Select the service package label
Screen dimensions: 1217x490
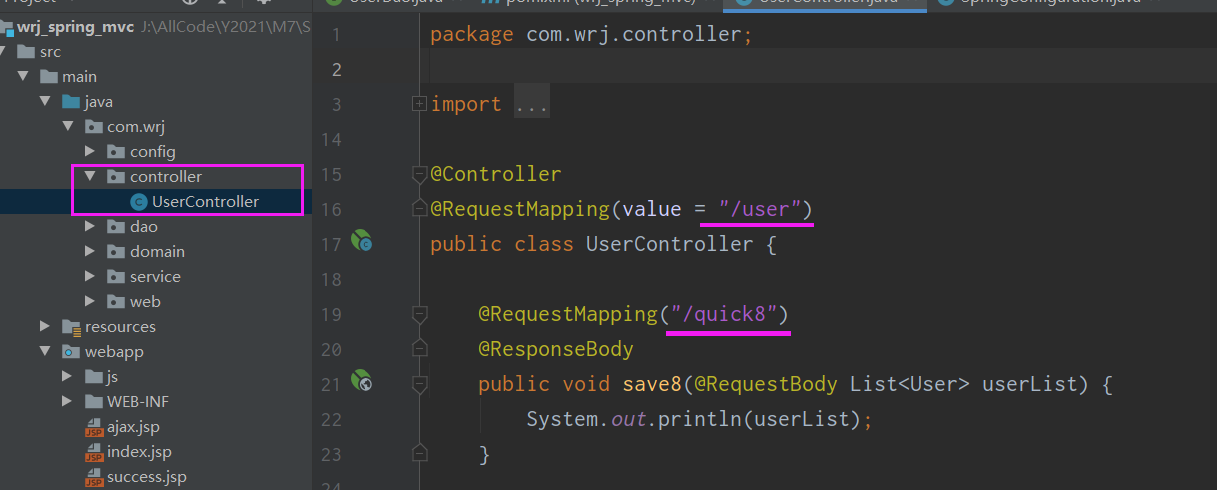pyautogui.click(x=155, y=277)
